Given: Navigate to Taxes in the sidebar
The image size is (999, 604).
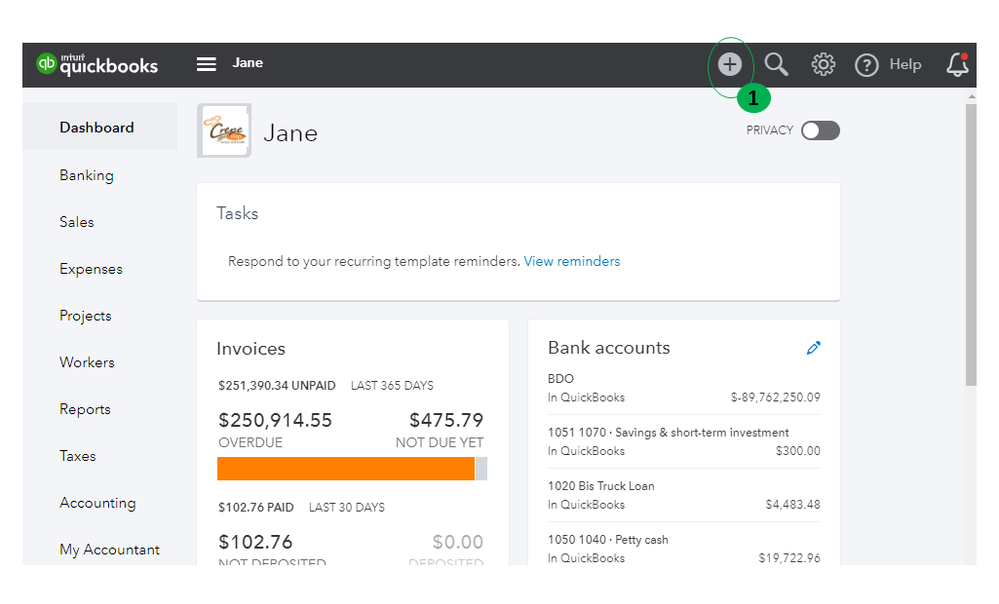Looking at the screenshot, I should tap(78, 456).
